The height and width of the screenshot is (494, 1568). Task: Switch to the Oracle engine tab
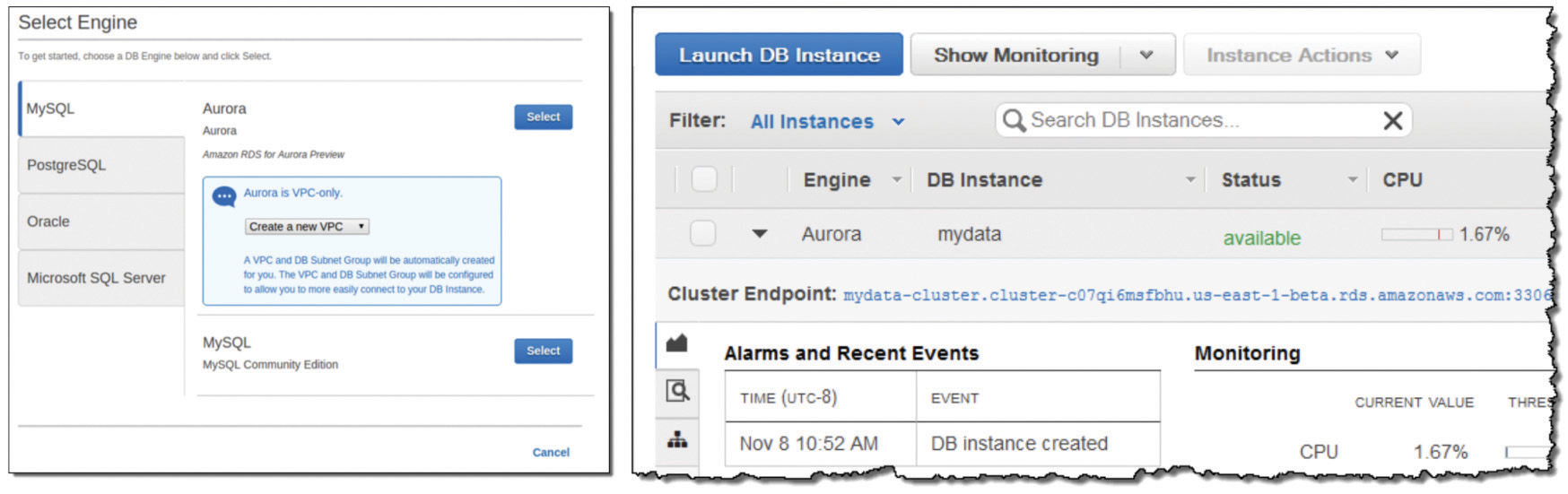tap(101, 221)
